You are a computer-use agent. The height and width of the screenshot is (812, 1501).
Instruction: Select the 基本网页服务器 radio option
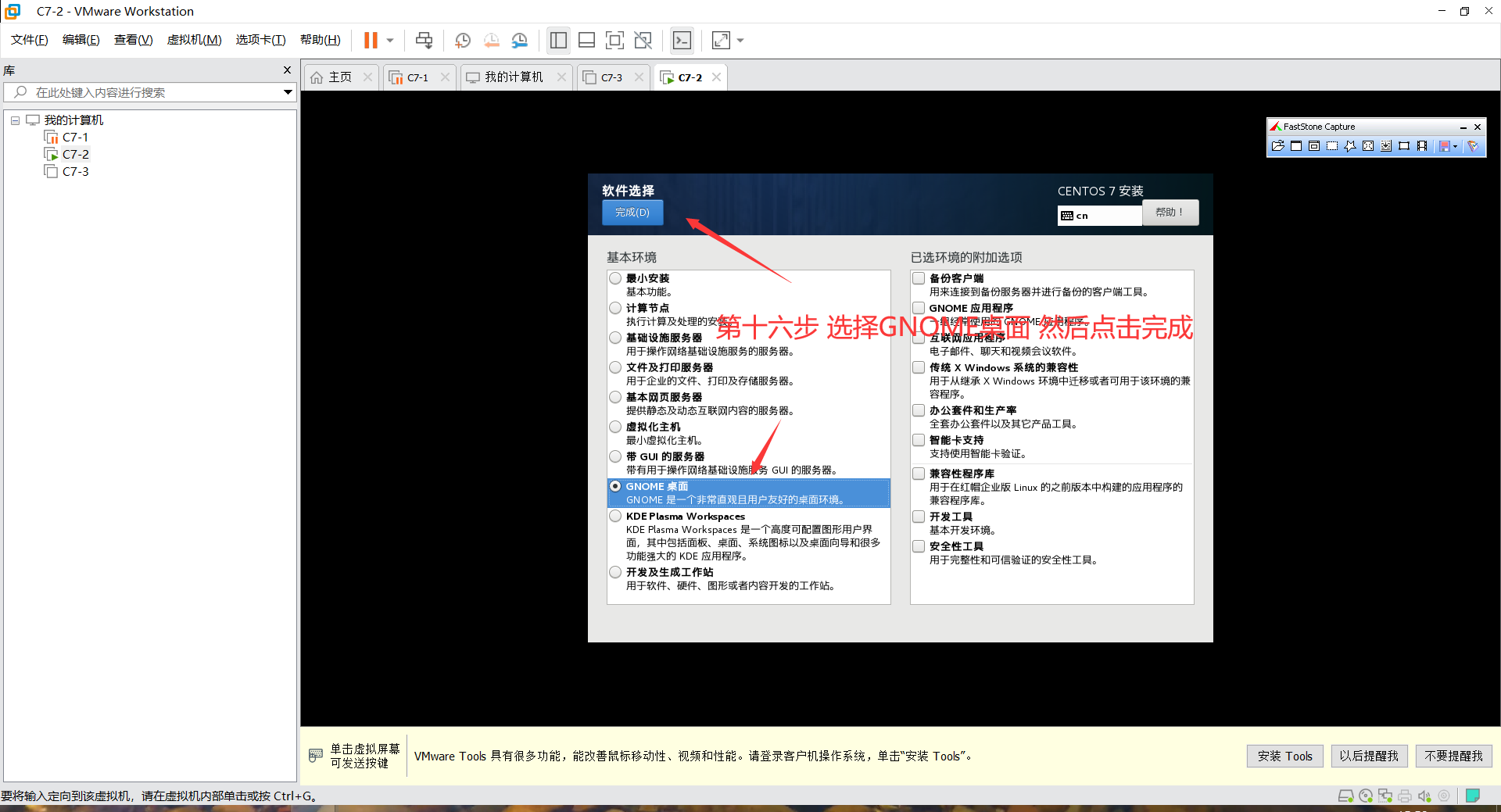point(615,397)
